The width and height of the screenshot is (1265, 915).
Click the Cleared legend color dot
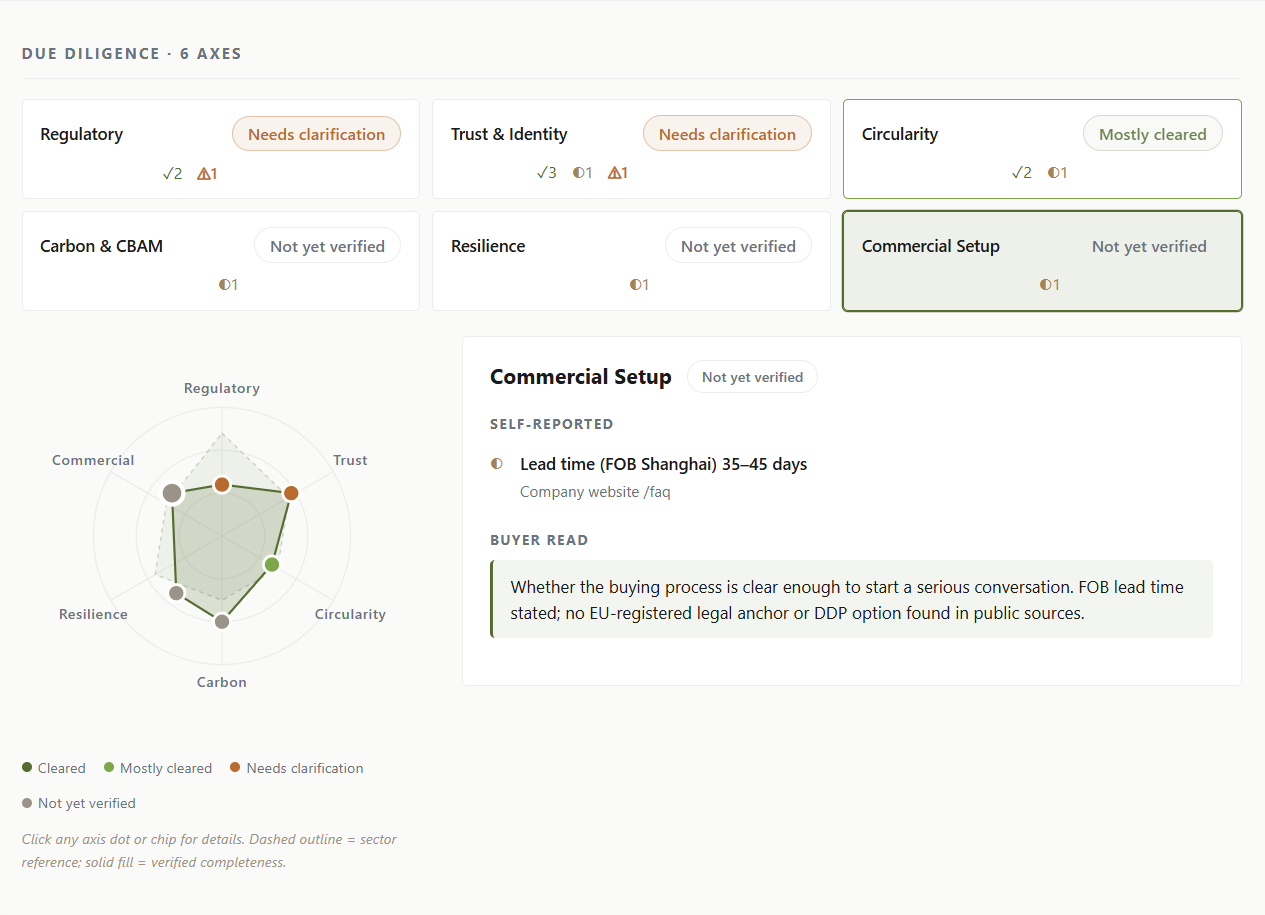27,768
